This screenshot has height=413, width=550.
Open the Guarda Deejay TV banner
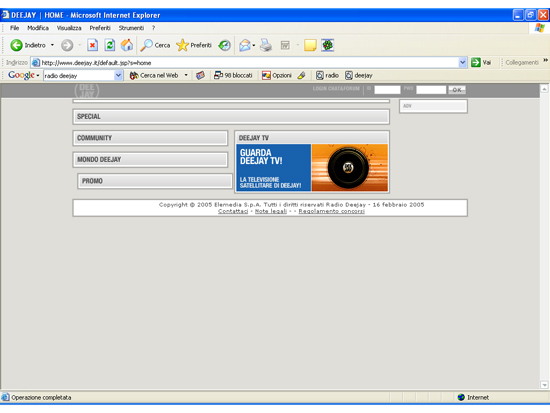click(312, 168)
